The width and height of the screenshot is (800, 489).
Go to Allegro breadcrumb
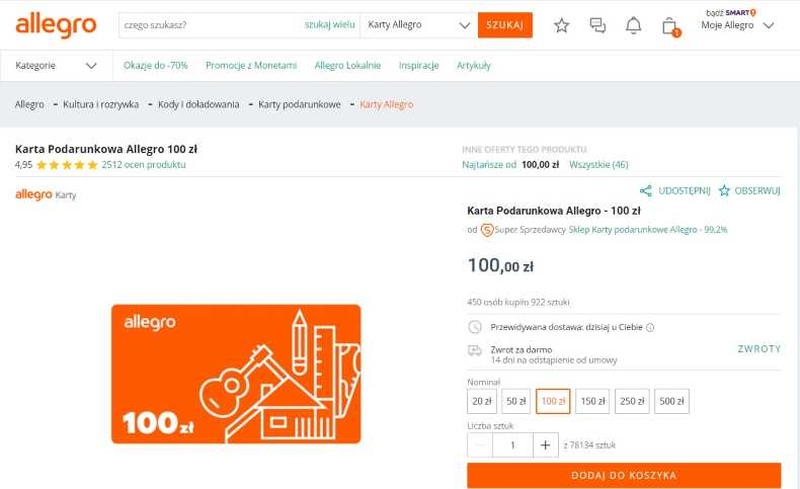click(x=30, y=104)
